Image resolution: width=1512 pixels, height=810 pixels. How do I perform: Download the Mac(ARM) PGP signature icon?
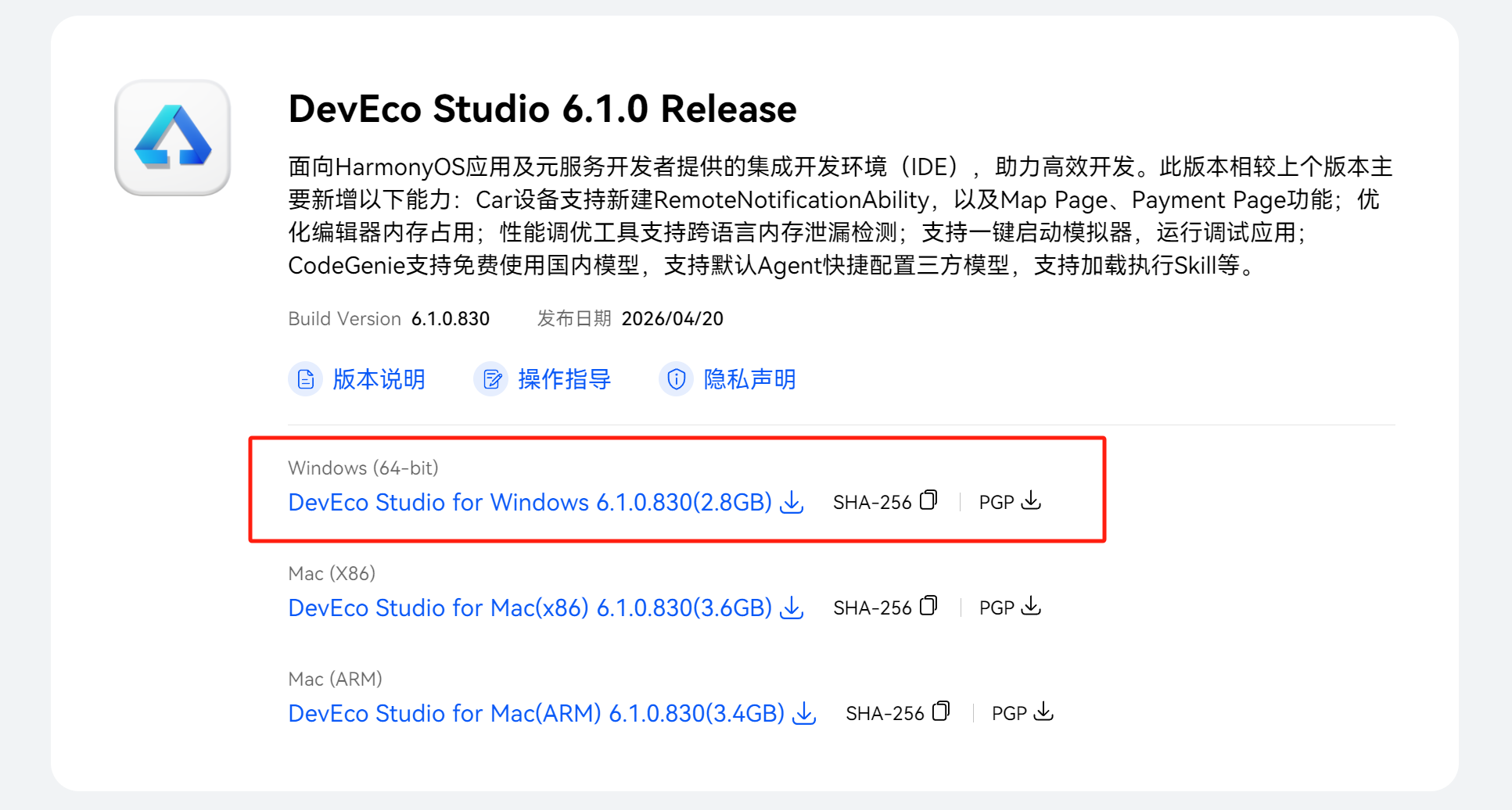click(1043, 711)
